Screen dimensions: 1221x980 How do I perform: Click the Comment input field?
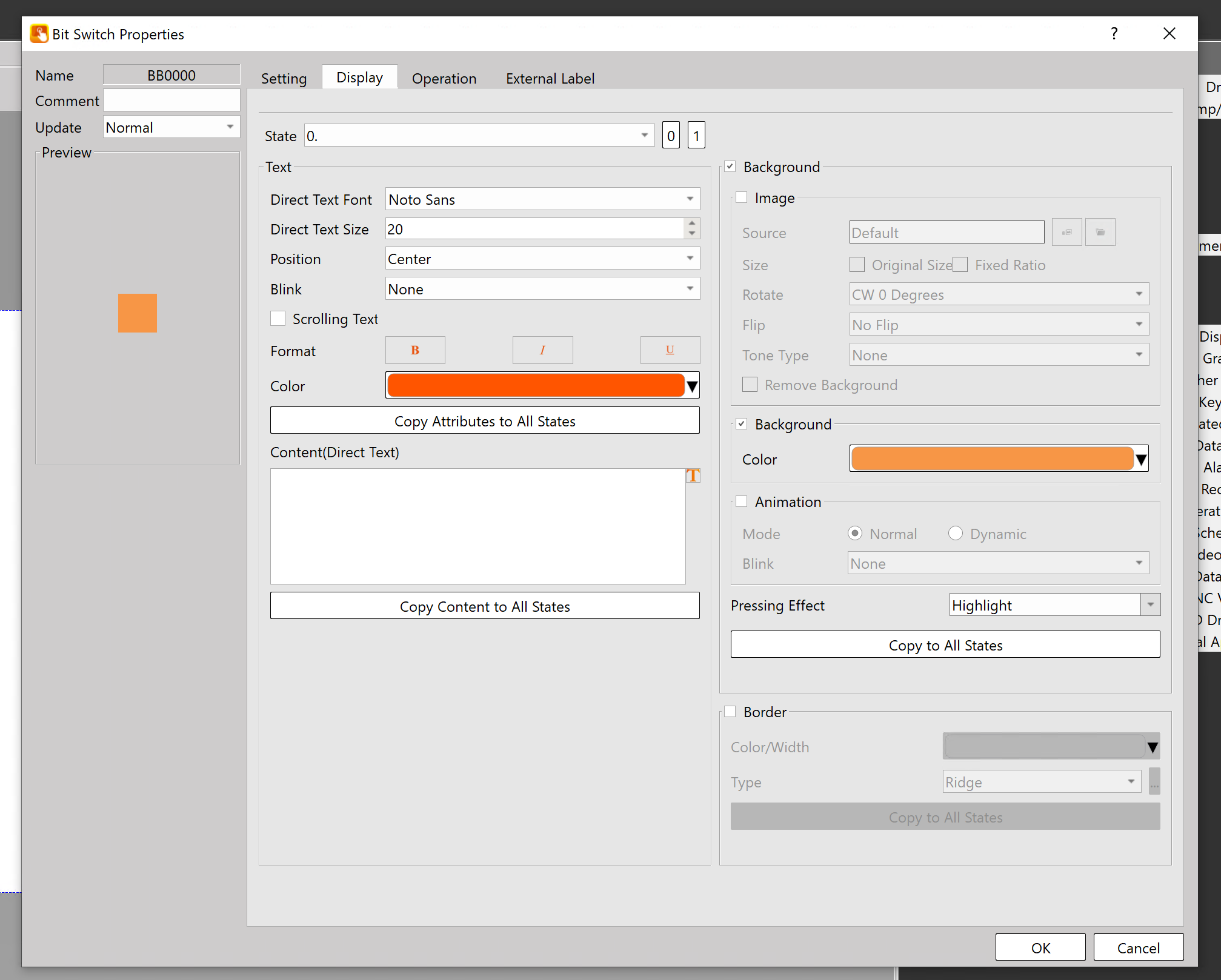click(x=171, y=101)
